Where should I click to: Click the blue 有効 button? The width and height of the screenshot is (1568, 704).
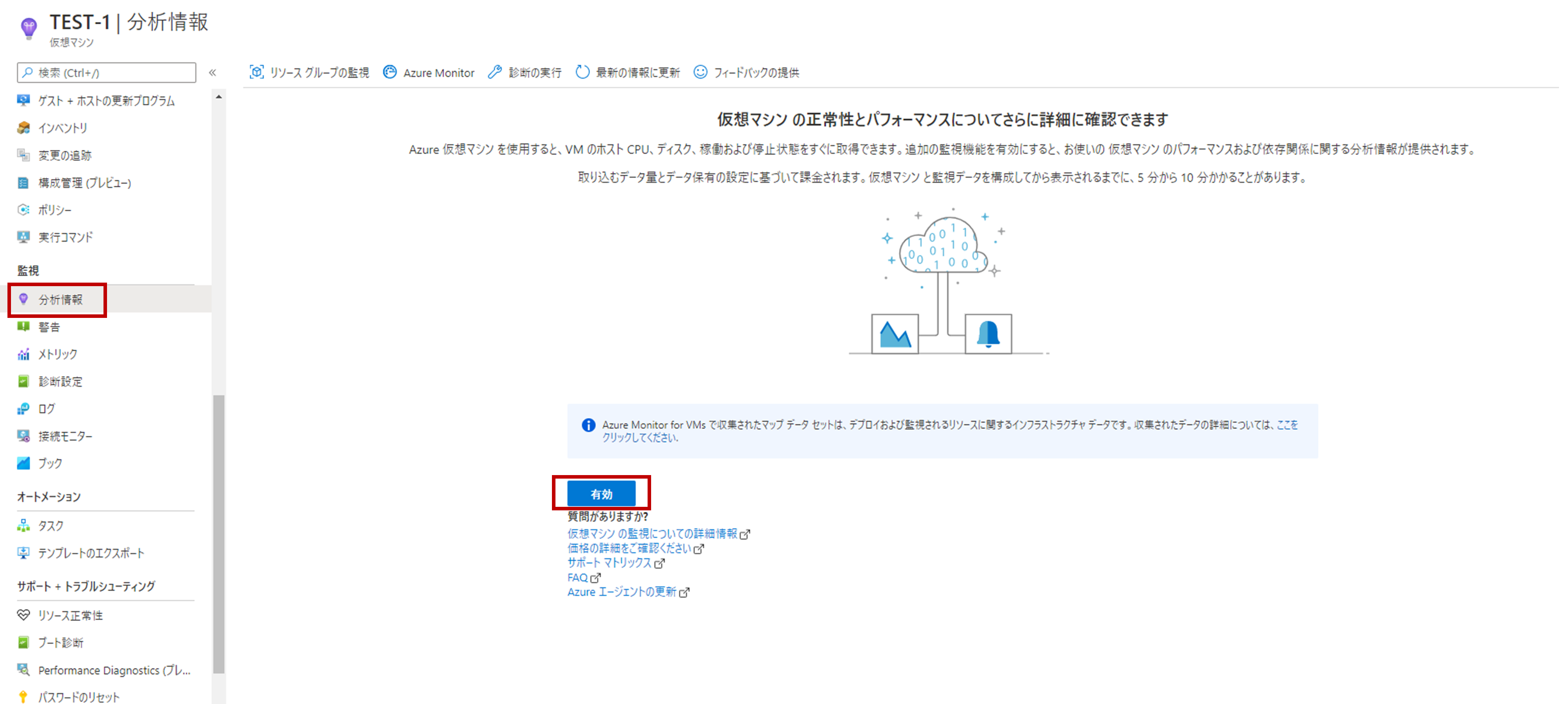click(601, 494)
